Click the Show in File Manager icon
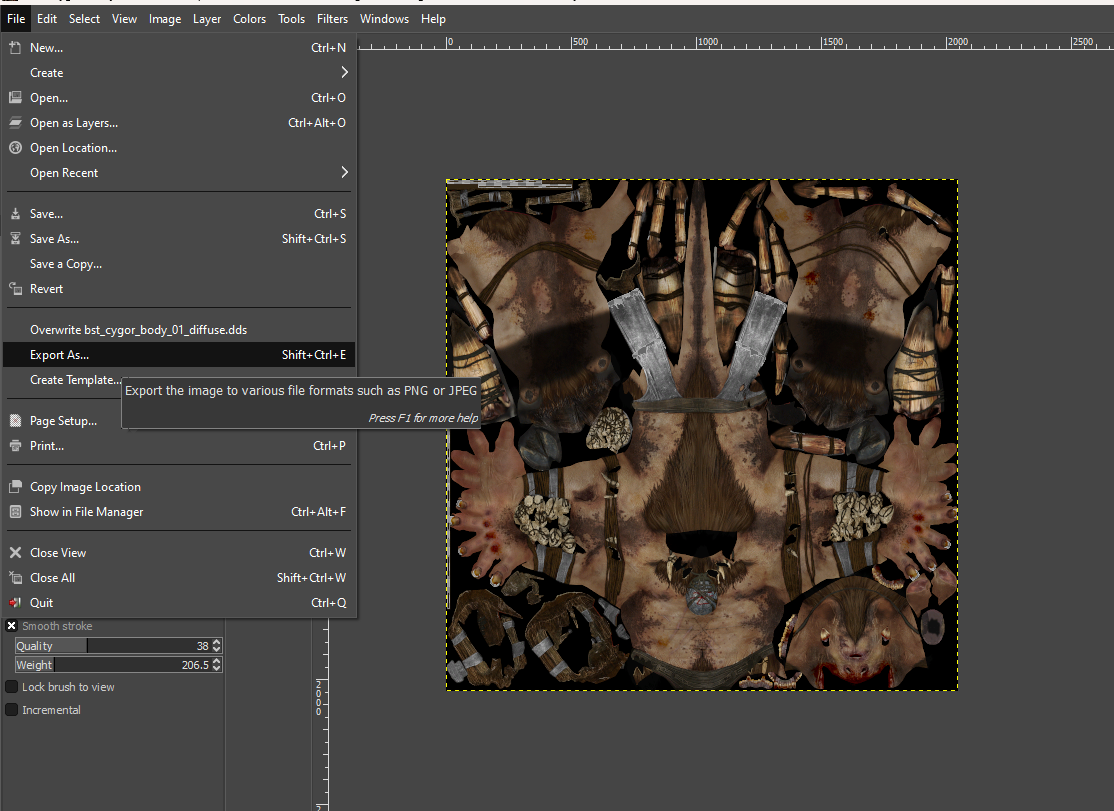This screenshot has width=1114, height=811. click(15, 511)
